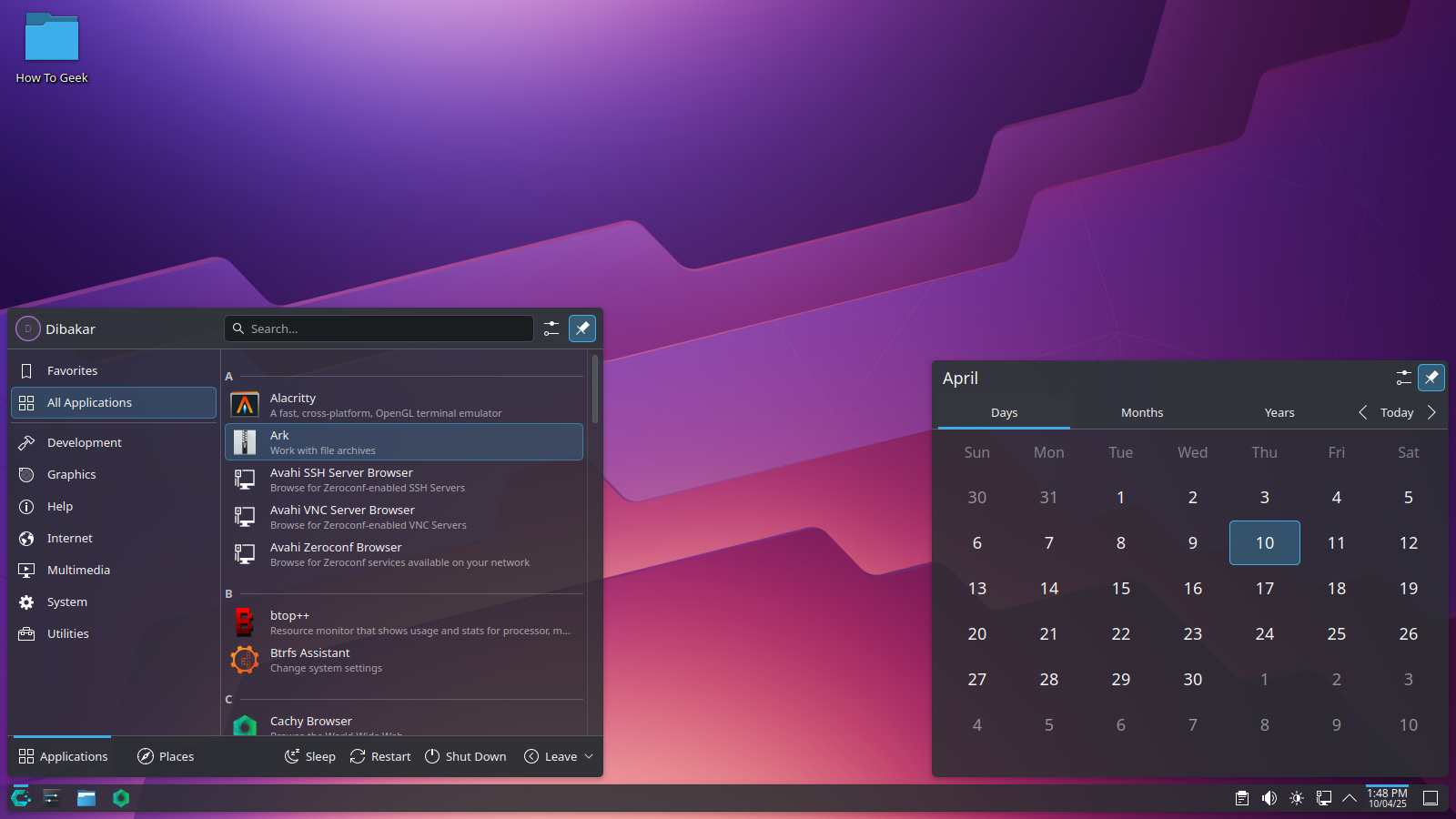Open Avahi SSH Server Browser
Image resolution: width=1456 pixels, height=819 pixels.
coord(341,479)
